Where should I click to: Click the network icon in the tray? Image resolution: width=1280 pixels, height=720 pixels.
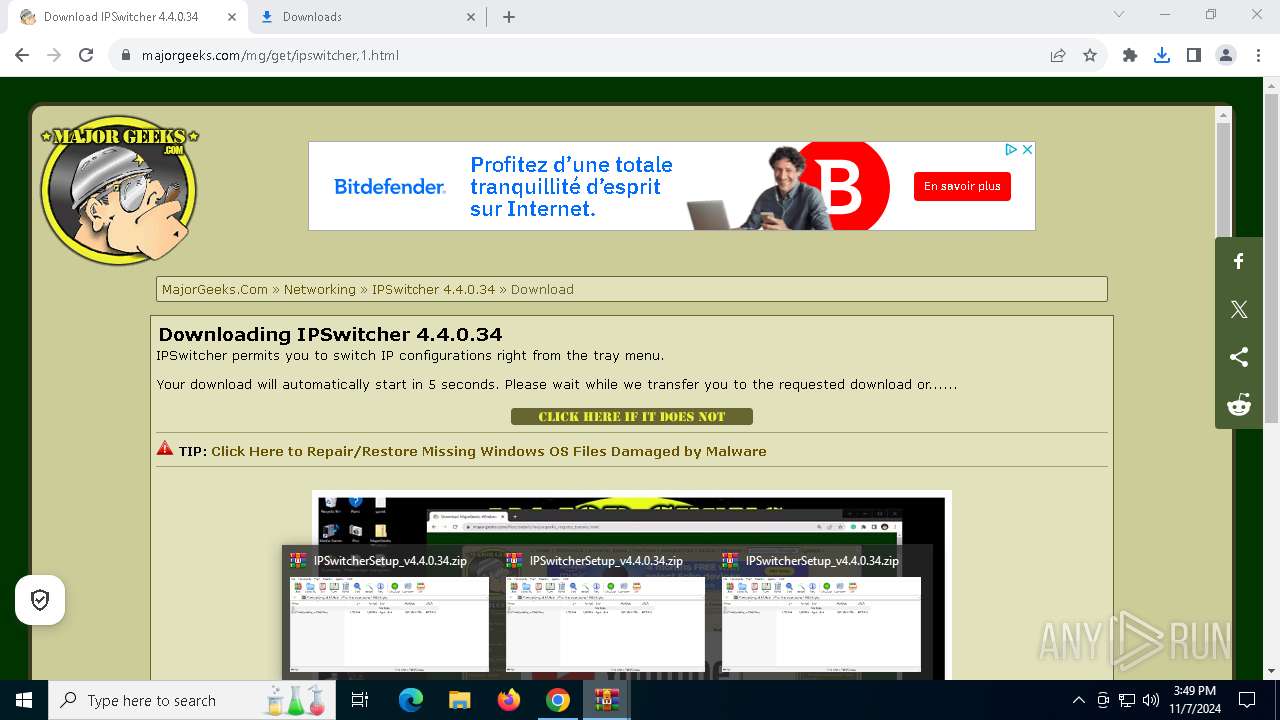pyautogui.click(x=1127, y=700)
